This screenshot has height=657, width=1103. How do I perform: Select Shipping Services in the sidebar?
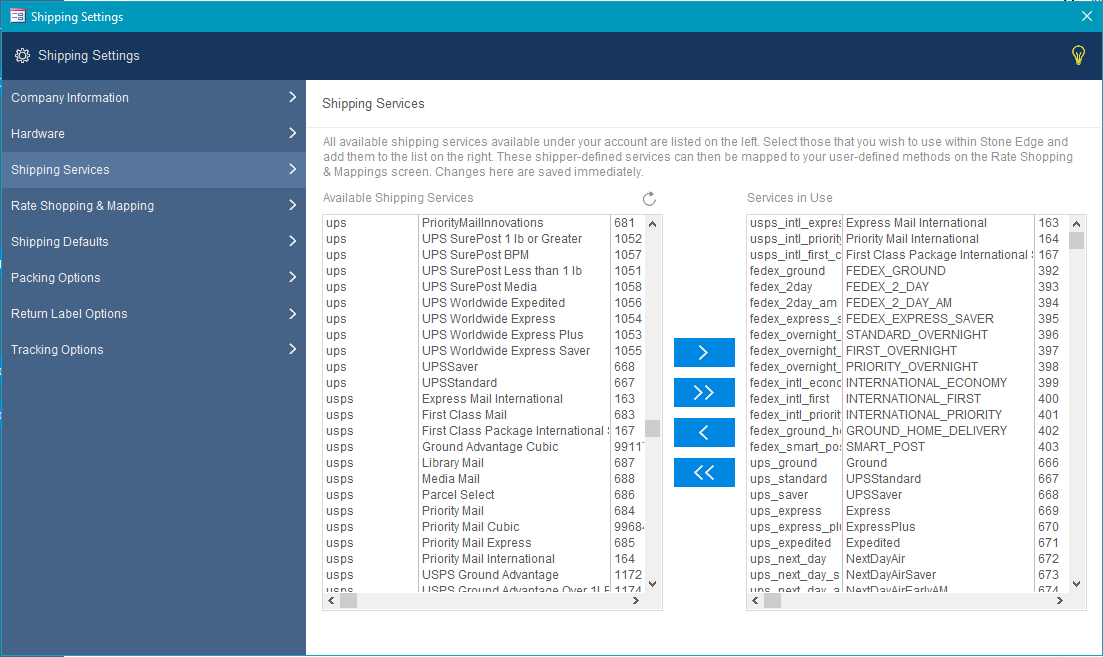(x=153, y=170)
